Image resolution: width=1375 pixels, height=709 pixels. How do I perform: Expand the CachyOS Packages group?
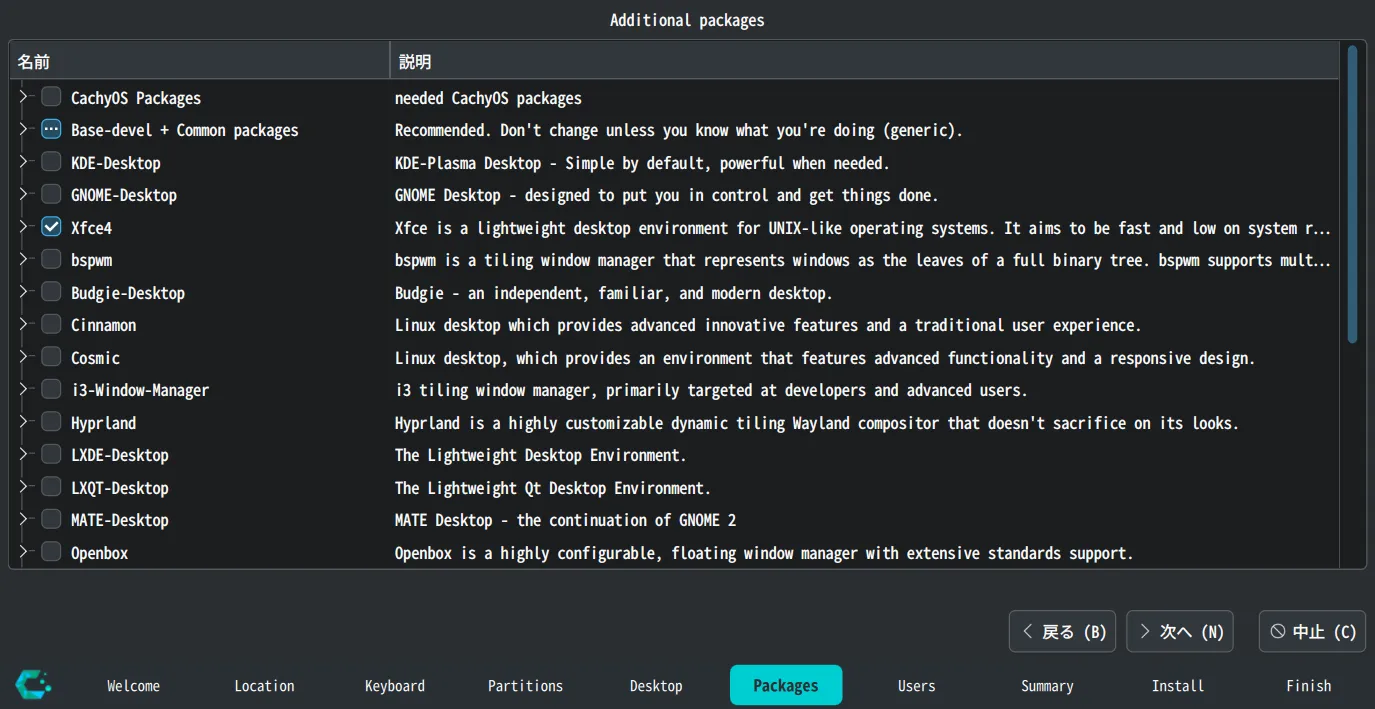[24, 97]
